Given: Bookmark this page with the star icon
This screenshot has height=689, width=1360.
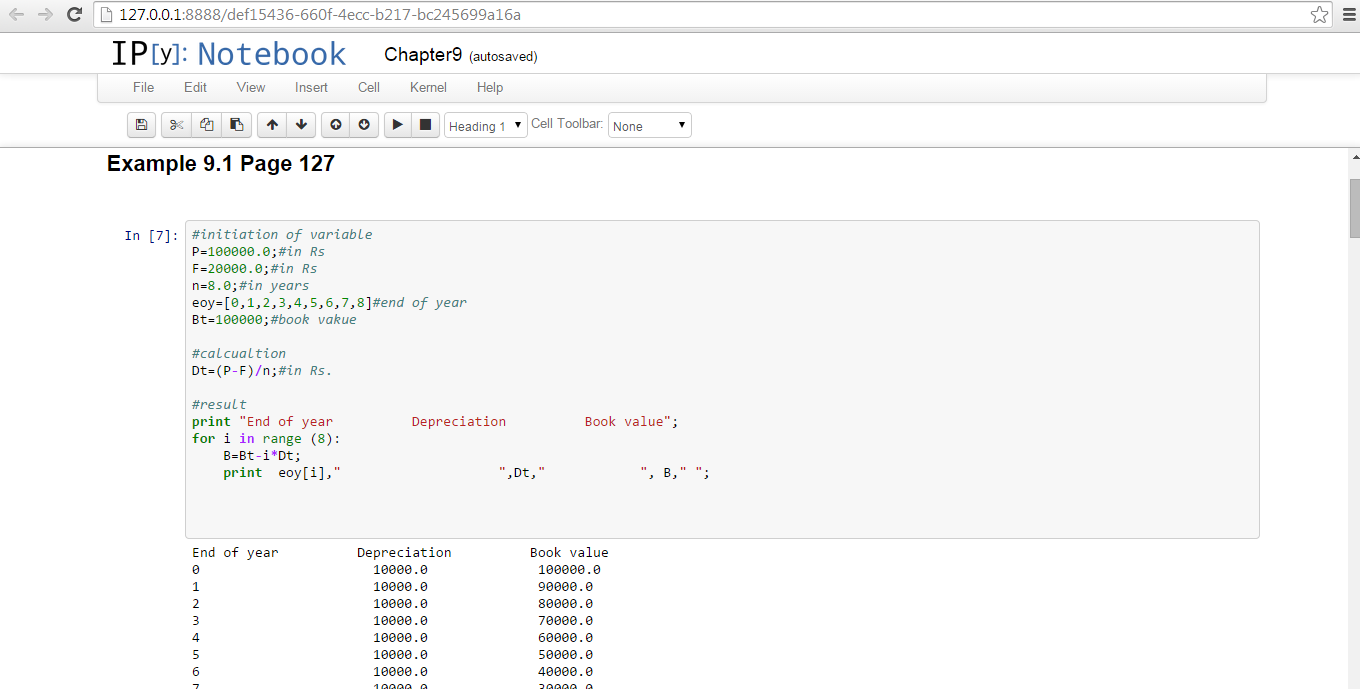Looking at the screenshot, I should tap(1319, 15).
